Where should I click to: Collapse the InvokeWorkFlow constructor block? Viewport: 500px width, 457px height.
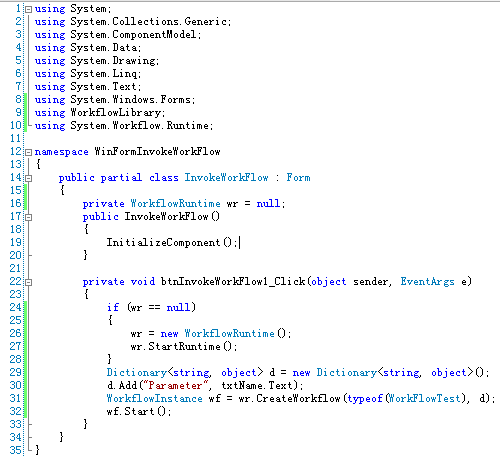(x=29, y=217)
